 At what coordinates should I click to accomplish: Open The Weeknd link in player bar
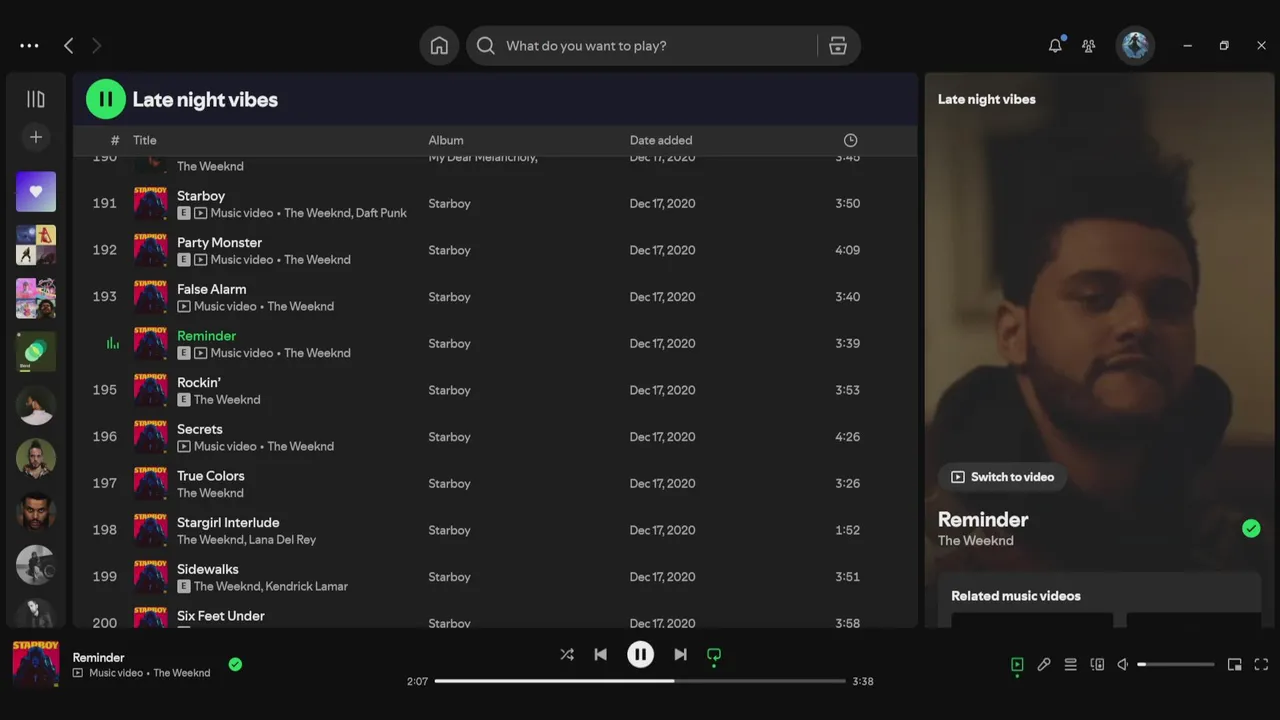[x=182, y=673]
